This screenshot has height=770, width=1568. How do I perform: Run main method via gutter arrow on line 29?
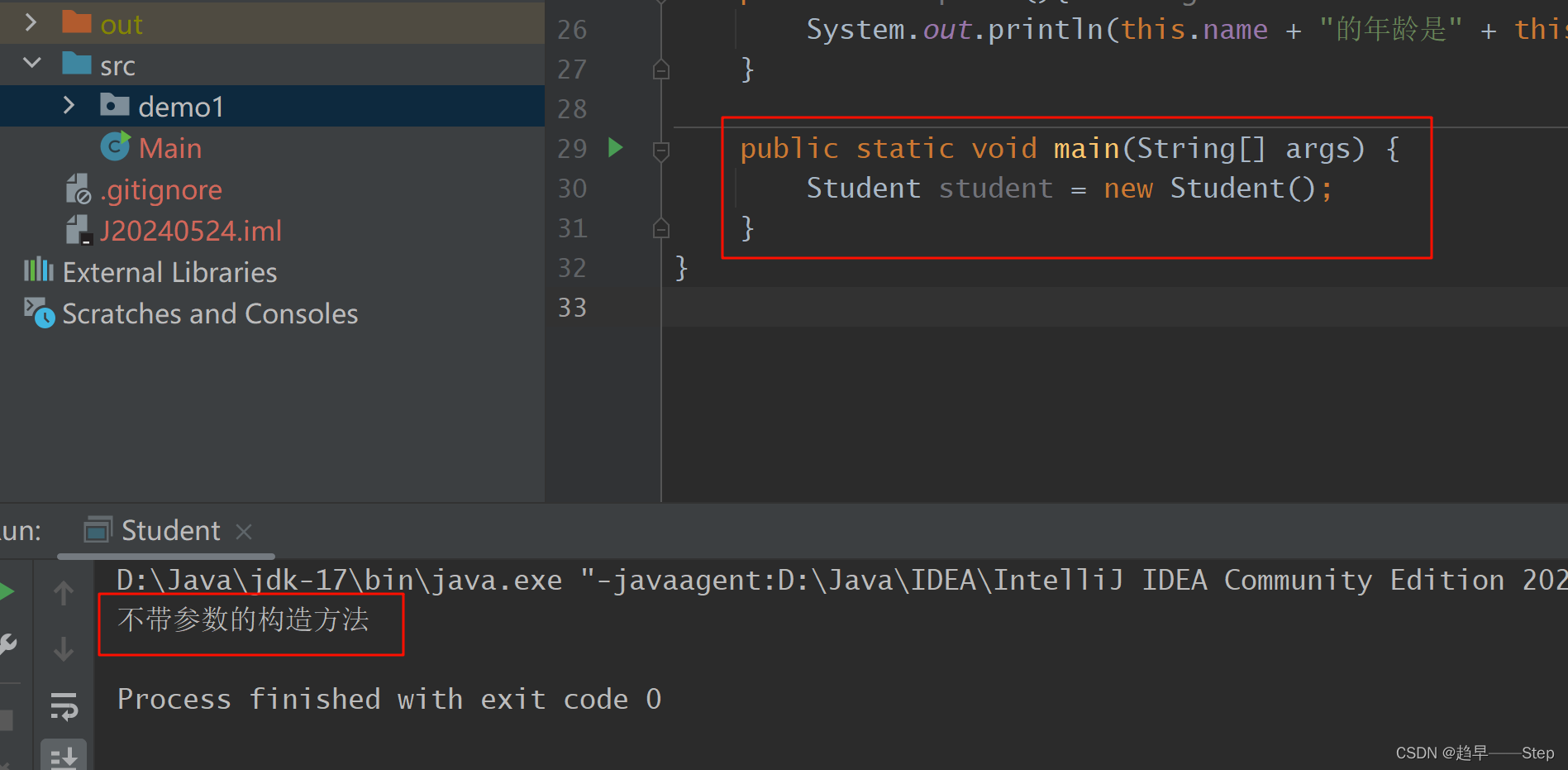pyautogui.click(x=615, y=148)
